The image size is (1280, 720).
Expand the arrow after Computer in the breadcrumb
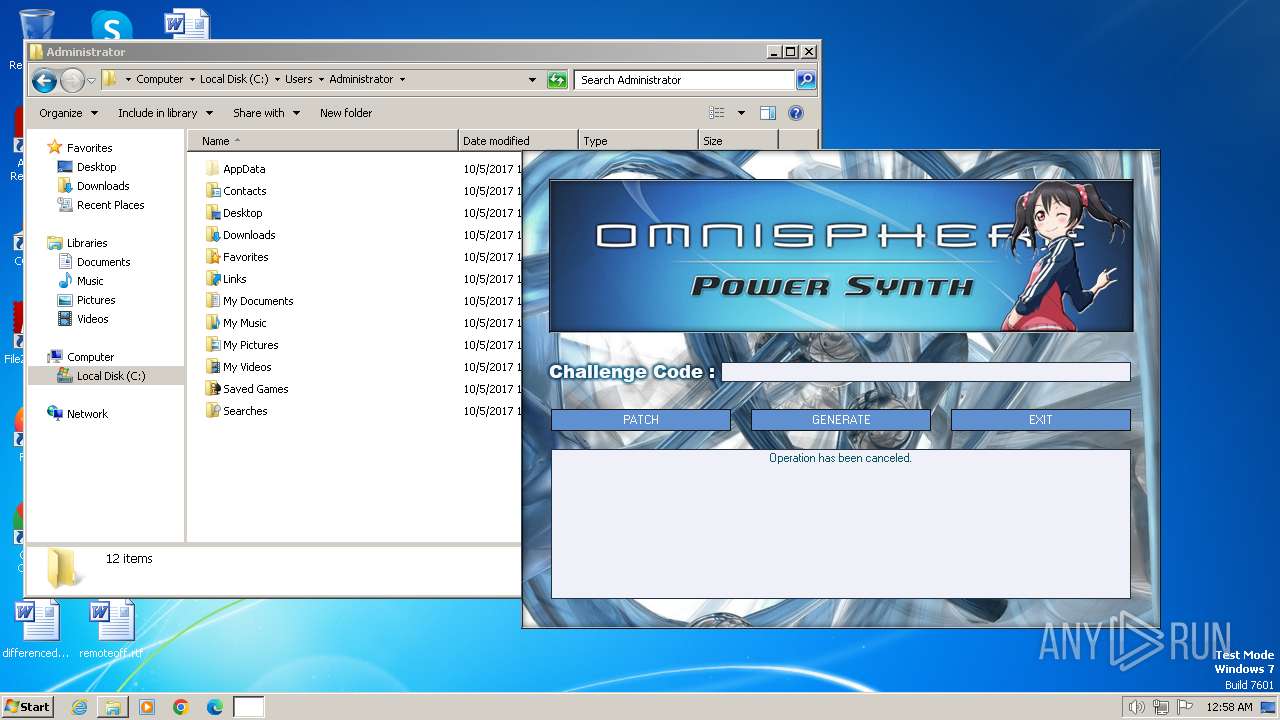pos(193,79)
